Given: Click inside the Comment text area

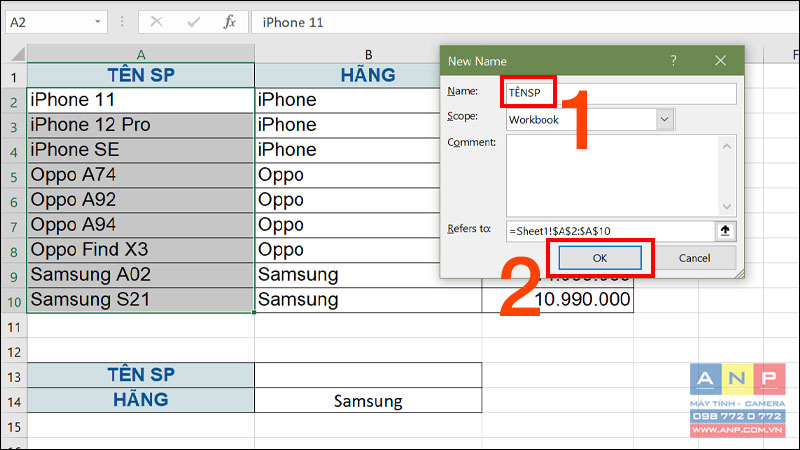Looking at the screenshot, I should pos(612,176).
